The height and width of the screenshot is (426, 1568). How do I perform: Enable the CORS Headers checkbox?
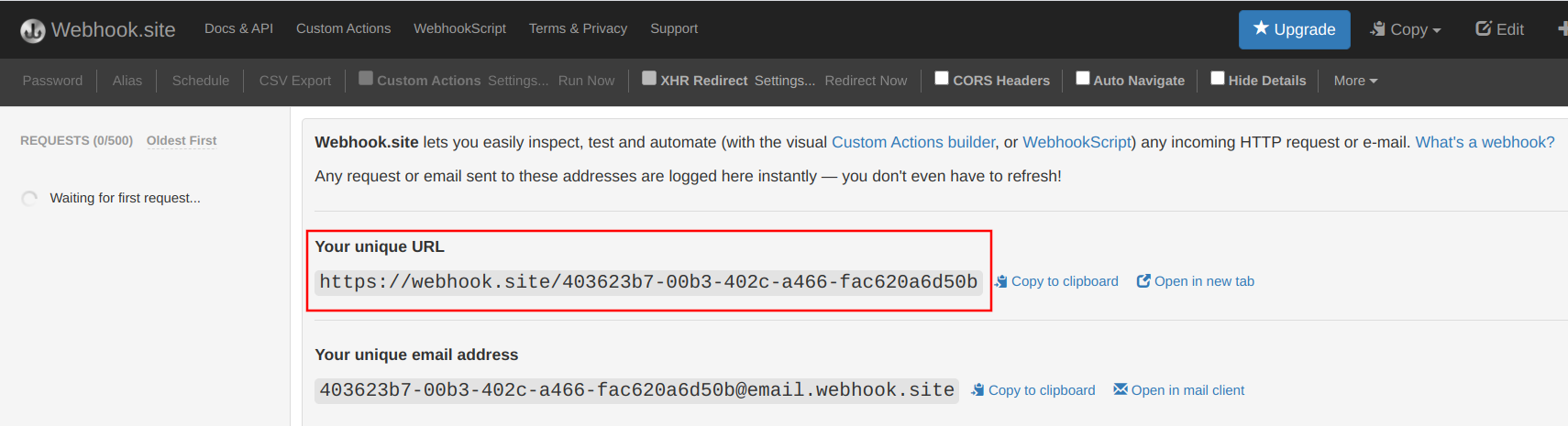942,79
